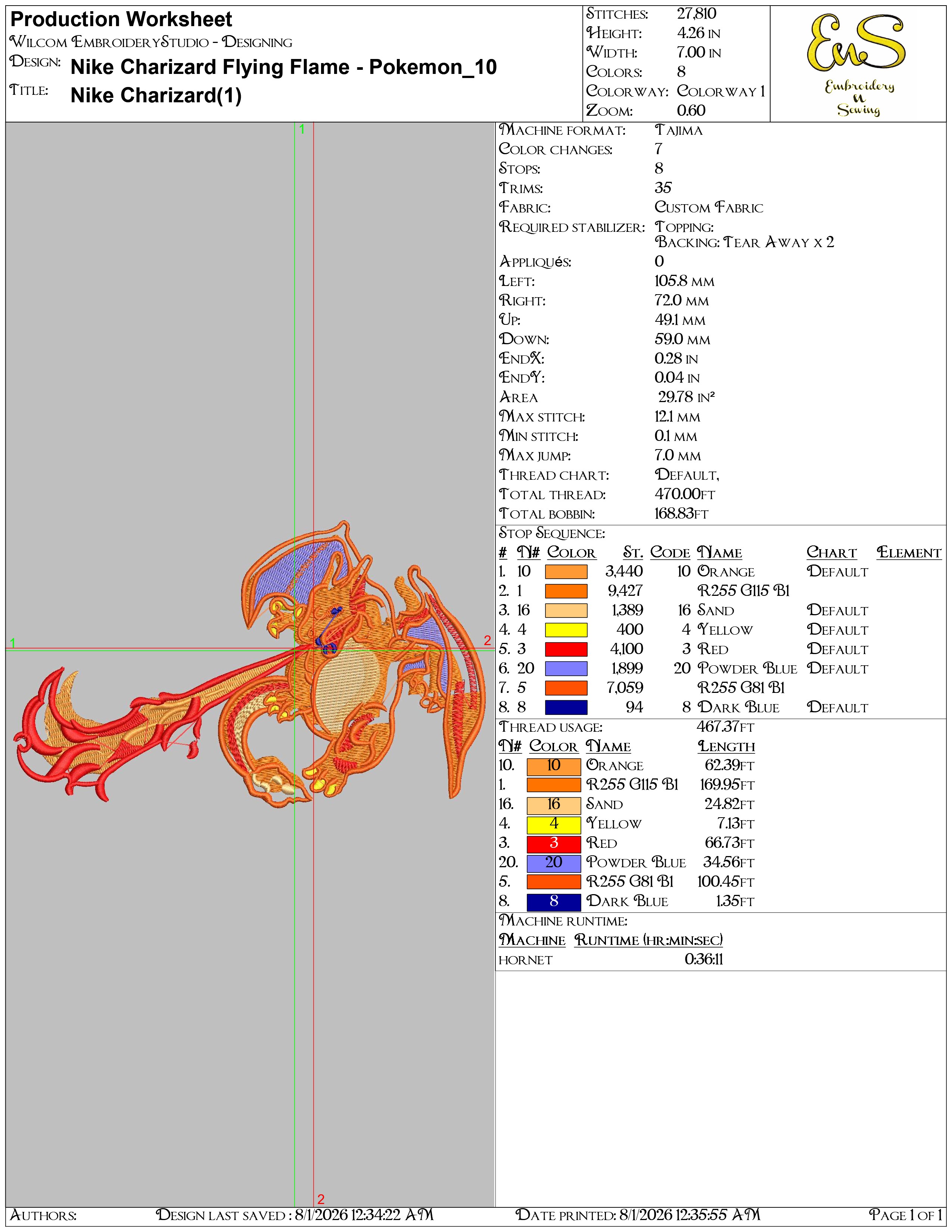
Task: Select the "Backing: Tear Away x 2" line
Action: click(744, 243)
